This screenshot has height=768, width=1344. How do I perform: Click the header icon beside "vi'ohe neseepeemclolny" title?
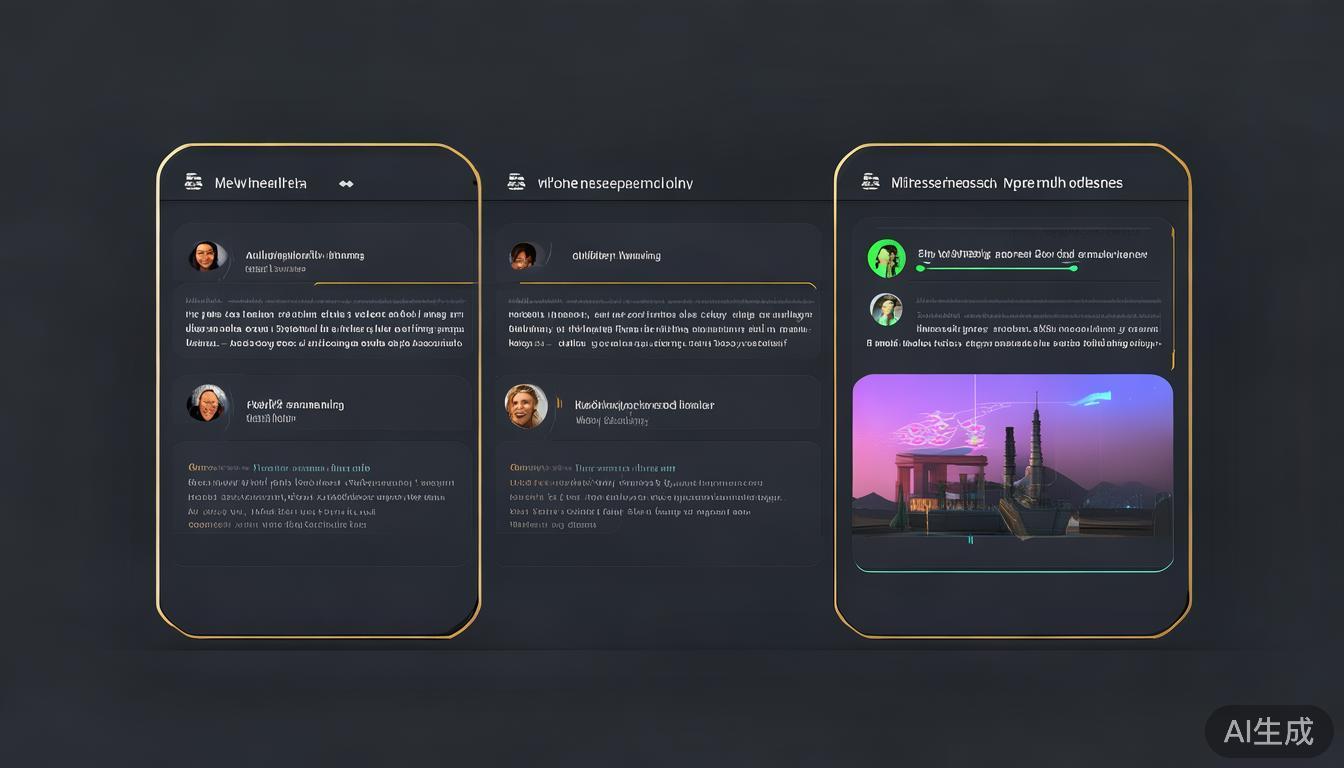coord(516,181)
